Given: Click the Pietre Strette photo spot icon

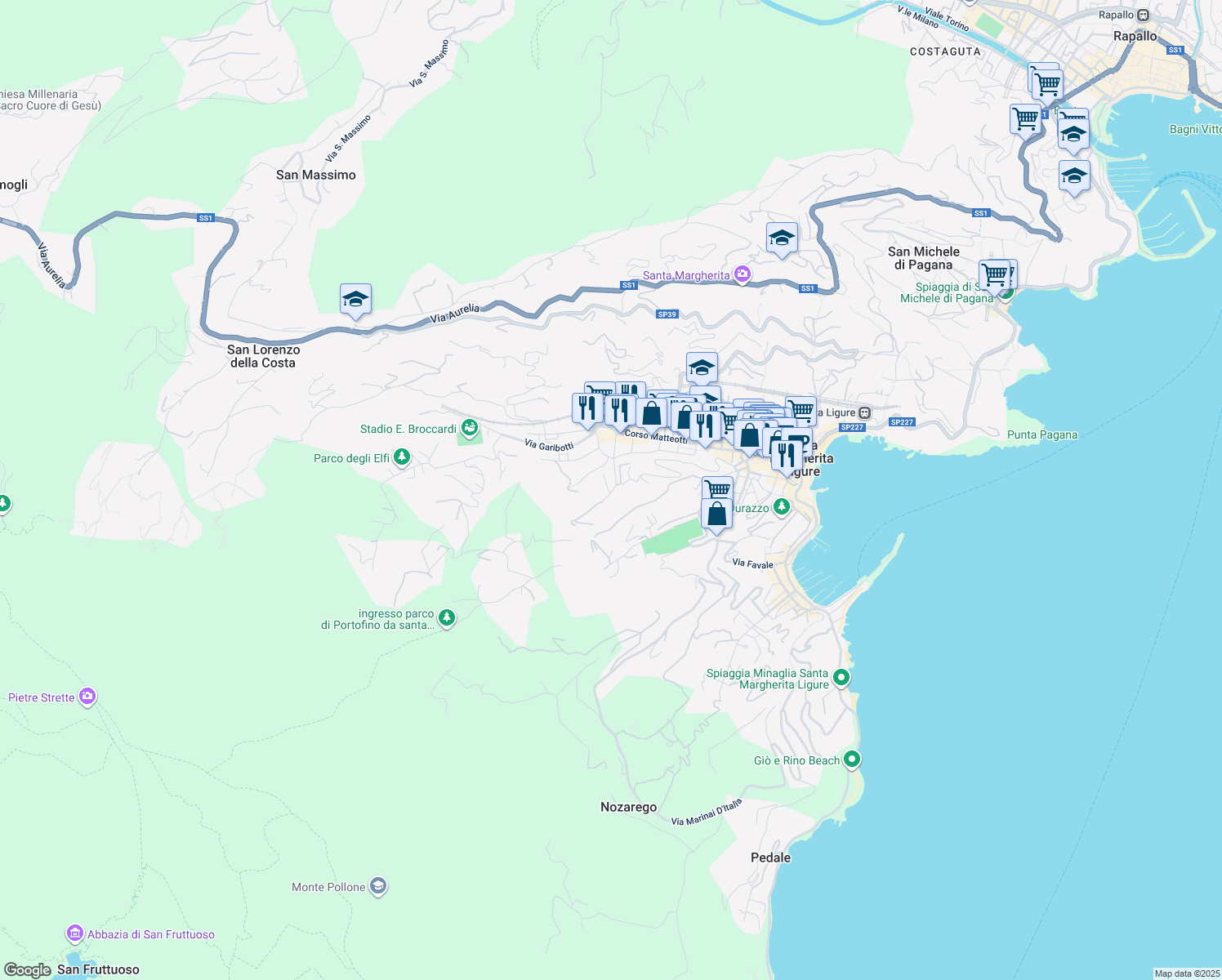Looking at the screenshot, I should coord(87,697).
